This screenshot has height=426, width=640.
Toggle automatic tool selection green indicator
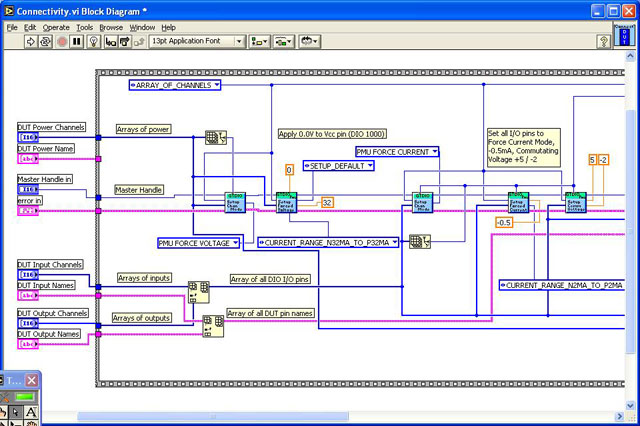(x=24, y=397)
